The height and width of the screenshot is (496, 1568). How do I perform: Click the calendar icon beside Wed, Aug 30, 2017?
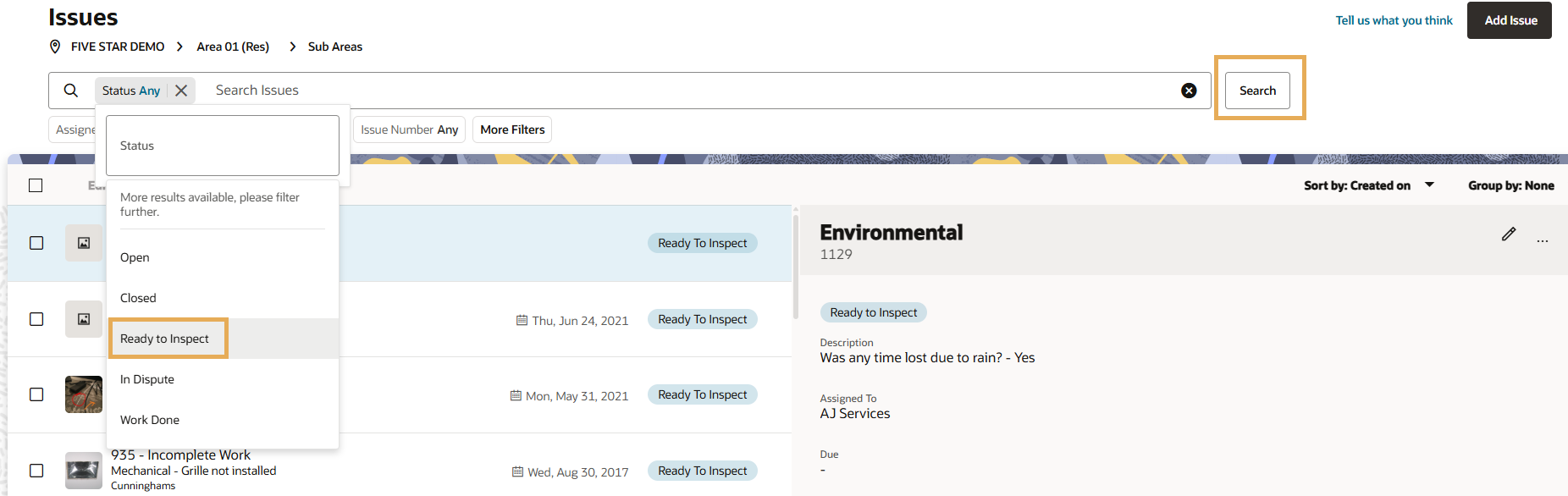(x=517, y=471)
